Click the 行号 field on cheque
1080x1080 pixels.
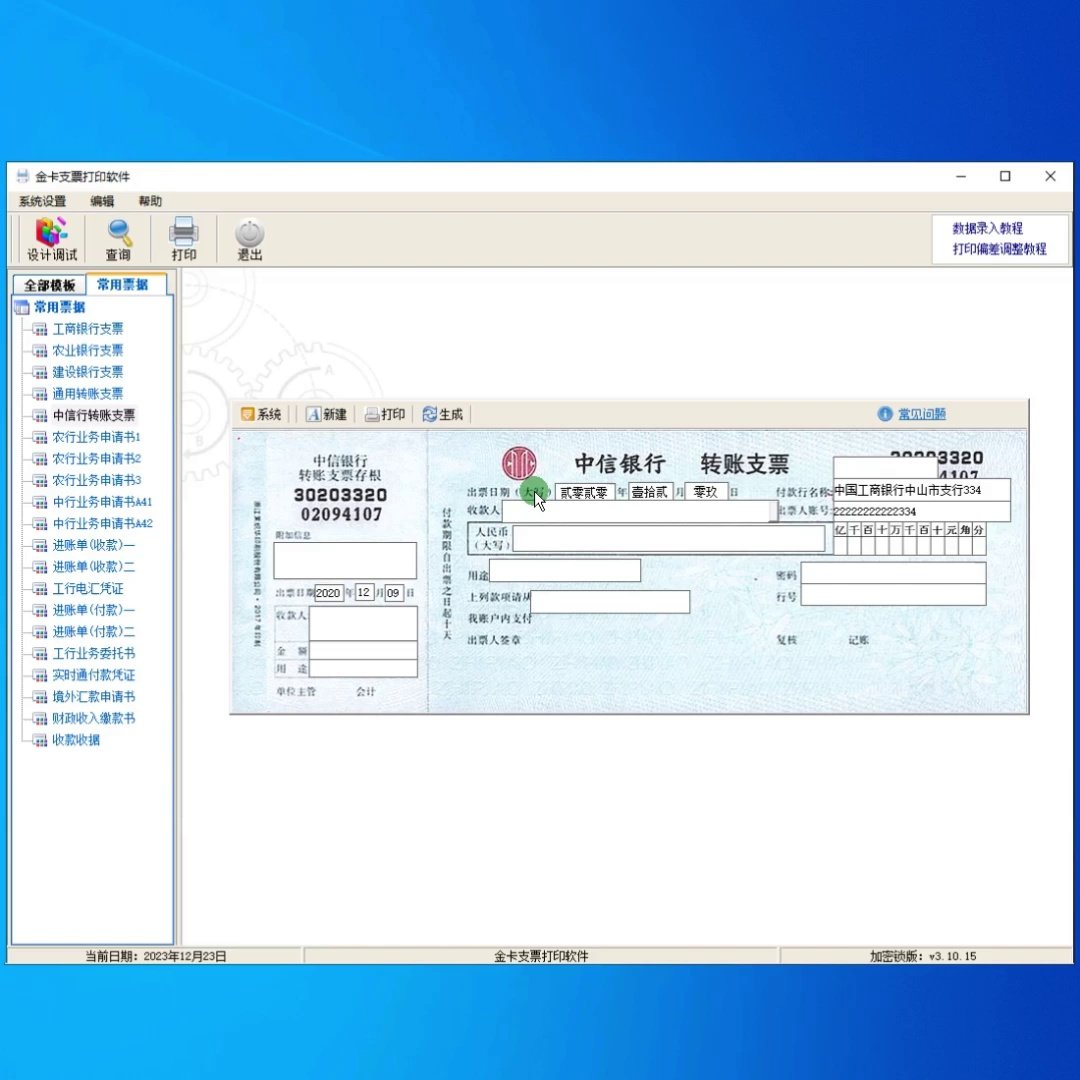893,595
